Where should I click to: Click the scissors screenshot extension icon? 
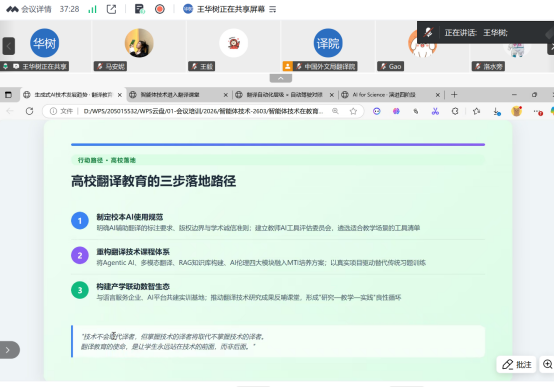(x=435, y=111)
